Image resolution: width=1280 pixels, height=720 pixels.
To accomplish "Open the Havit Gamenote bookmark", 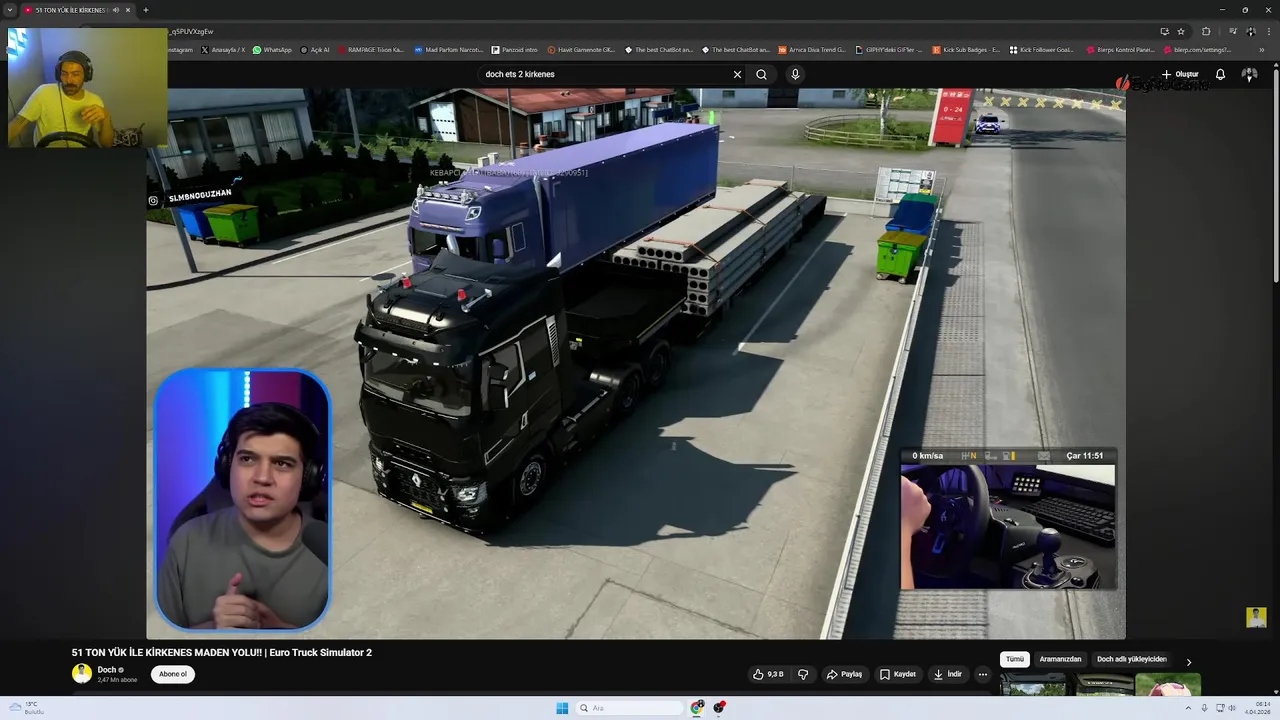I will click(582, 49).
